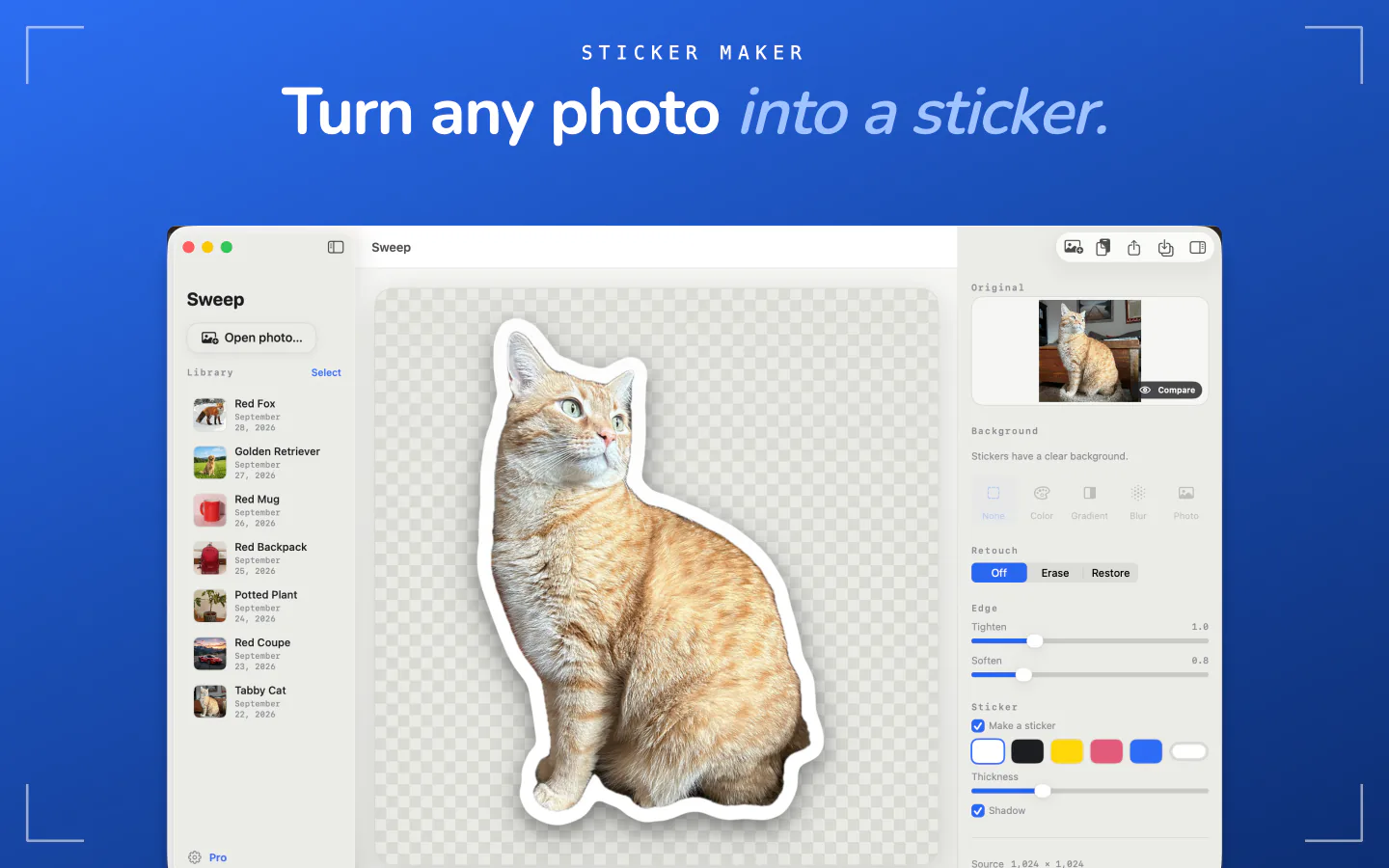
Task: Click the original cat photo preview
Action: (1090, 351)
